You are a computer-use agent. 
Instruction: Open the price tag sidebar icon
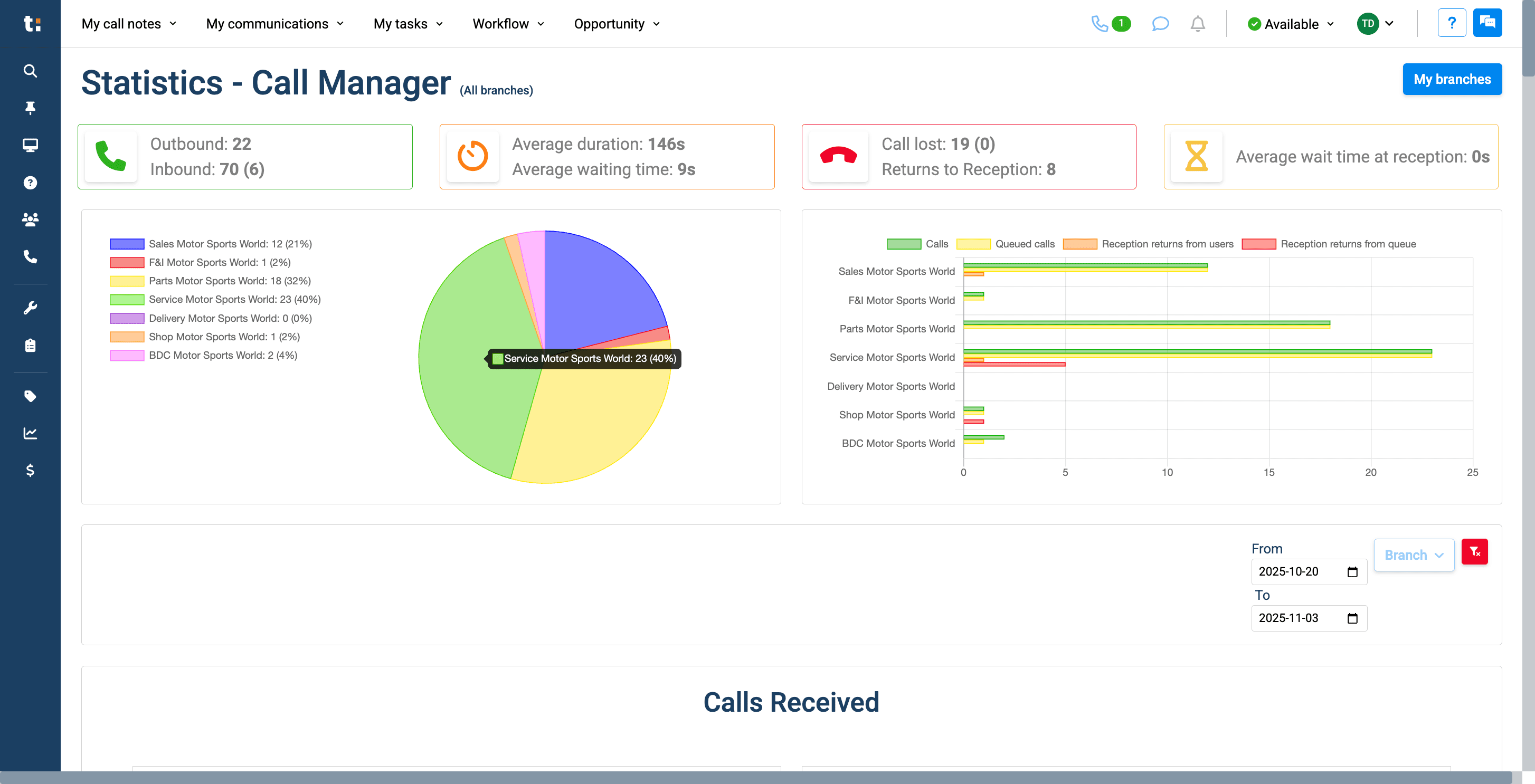[31, 396]
